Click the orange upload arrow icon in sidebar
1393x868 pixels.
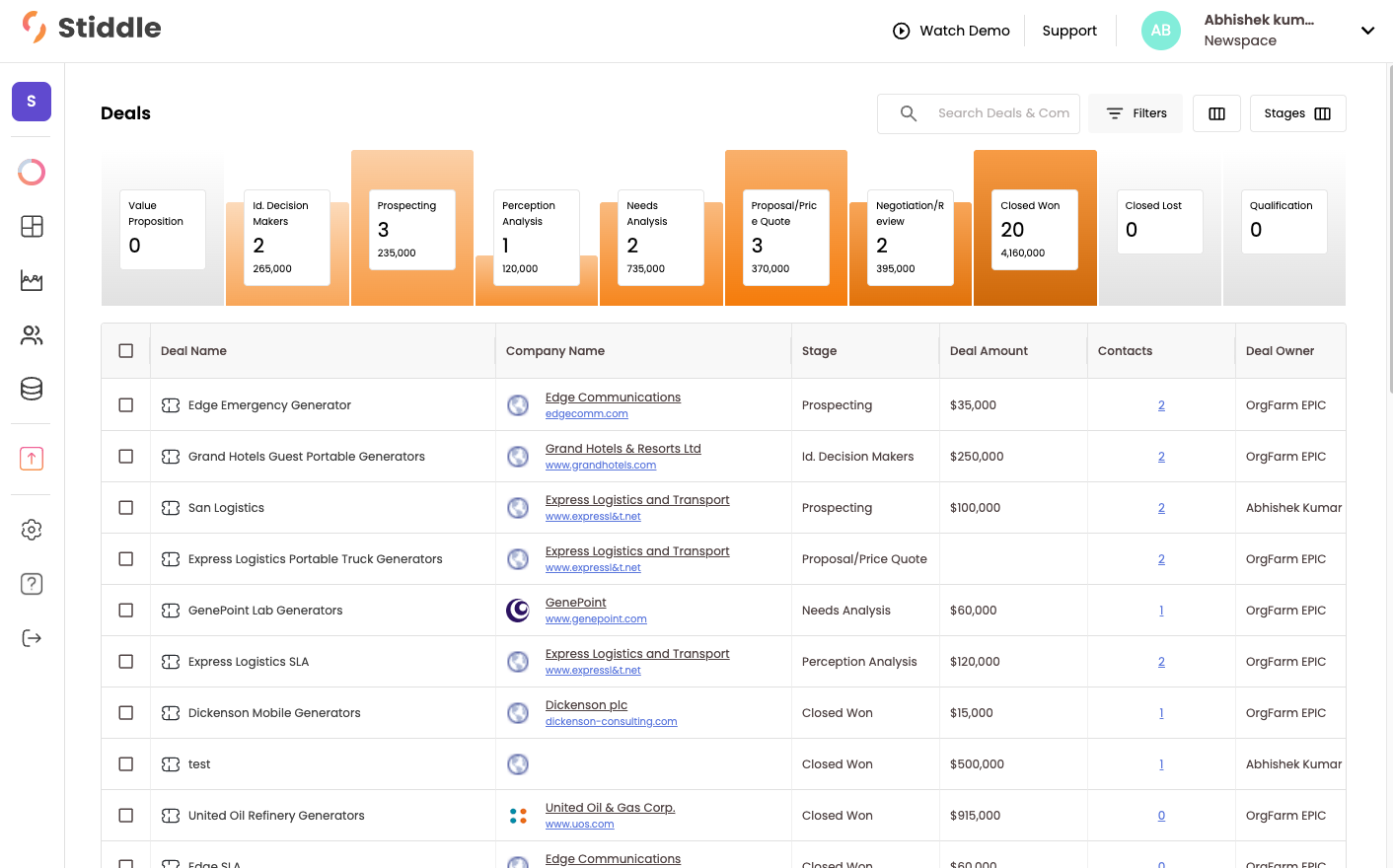point(32,459)
